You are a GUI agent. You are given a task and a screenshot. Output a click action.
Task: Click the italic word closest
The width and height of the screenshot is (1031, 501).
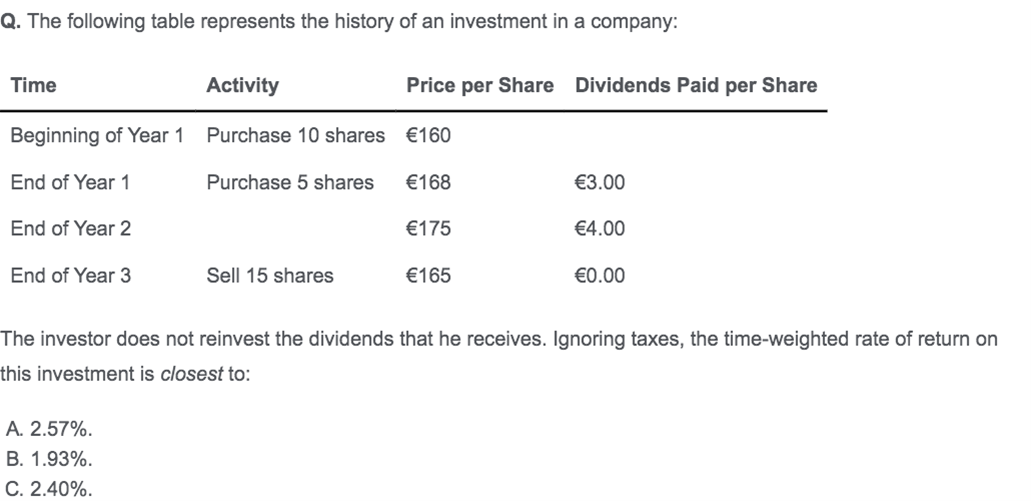(191, 374)
